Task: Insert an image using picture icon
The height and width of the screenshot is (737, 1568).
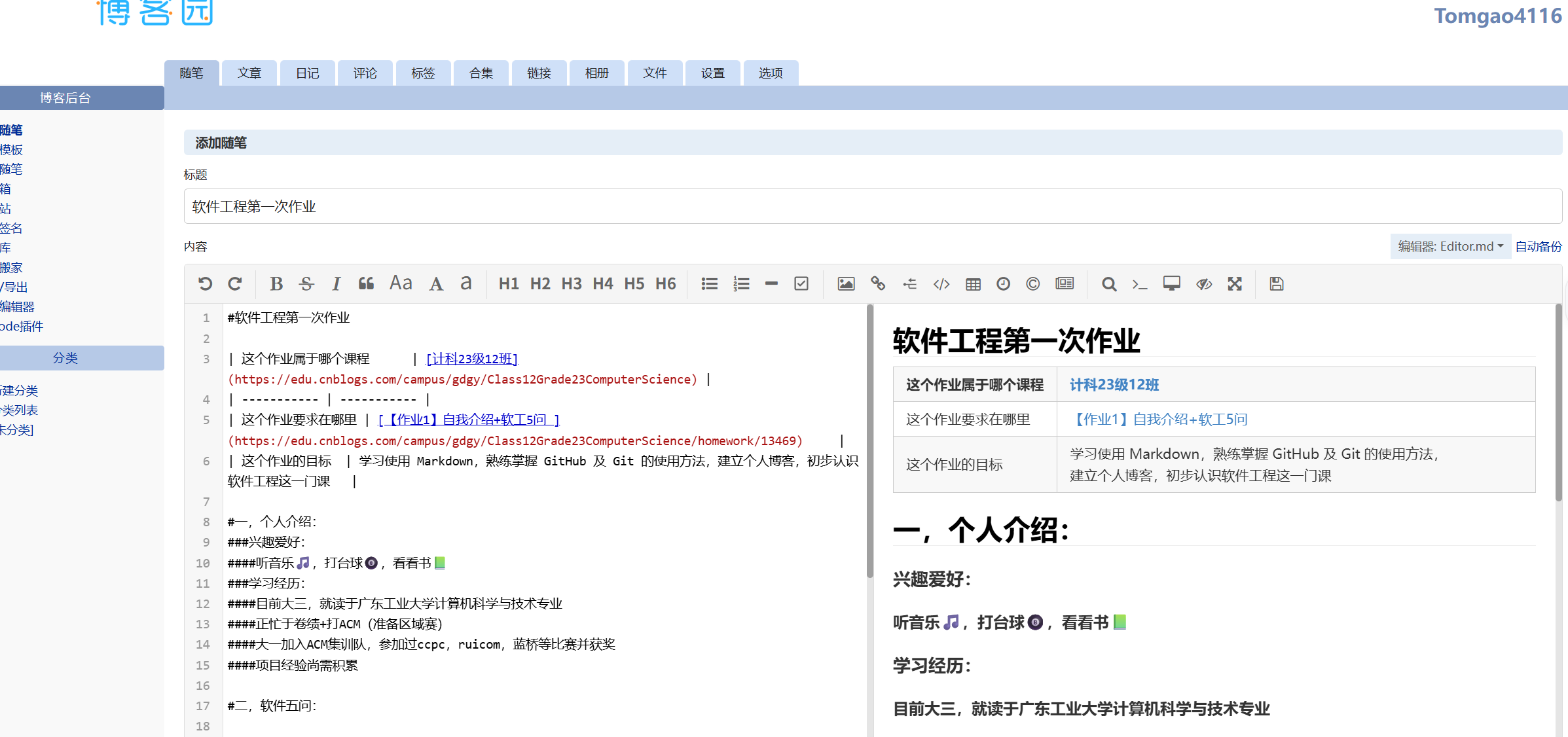Action: (x=846, y=283)
